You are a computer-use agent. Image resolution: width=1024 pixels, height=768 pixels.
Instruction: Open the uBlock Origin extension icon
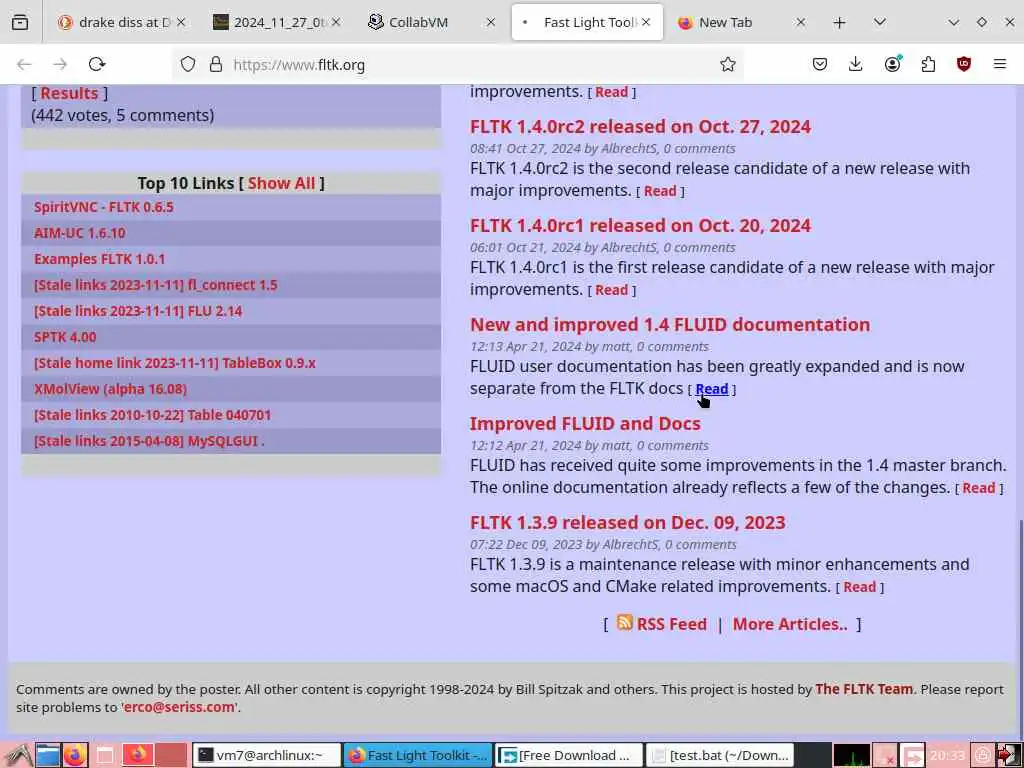964,64
